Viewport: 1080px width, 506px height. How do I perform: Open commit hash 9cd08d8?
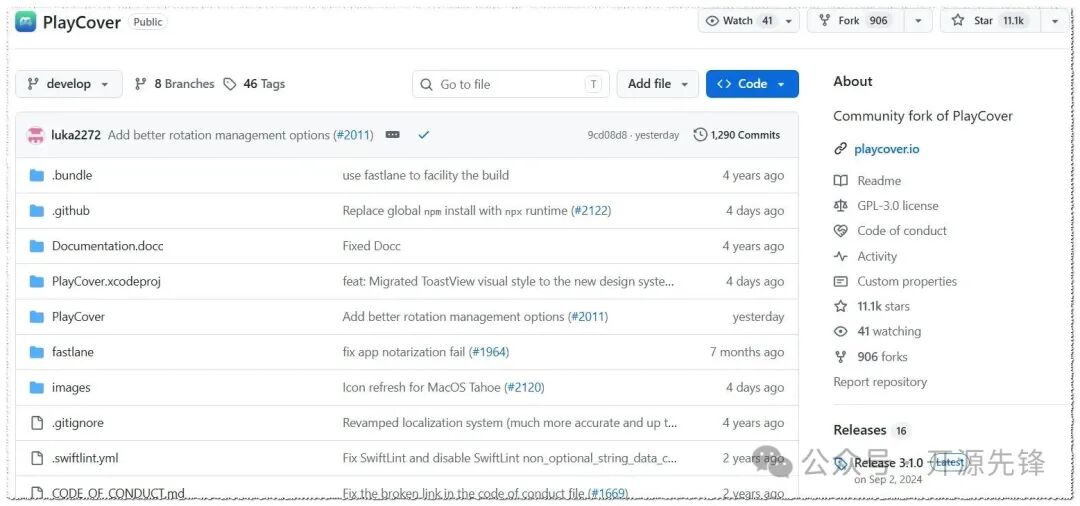point(607,135)
